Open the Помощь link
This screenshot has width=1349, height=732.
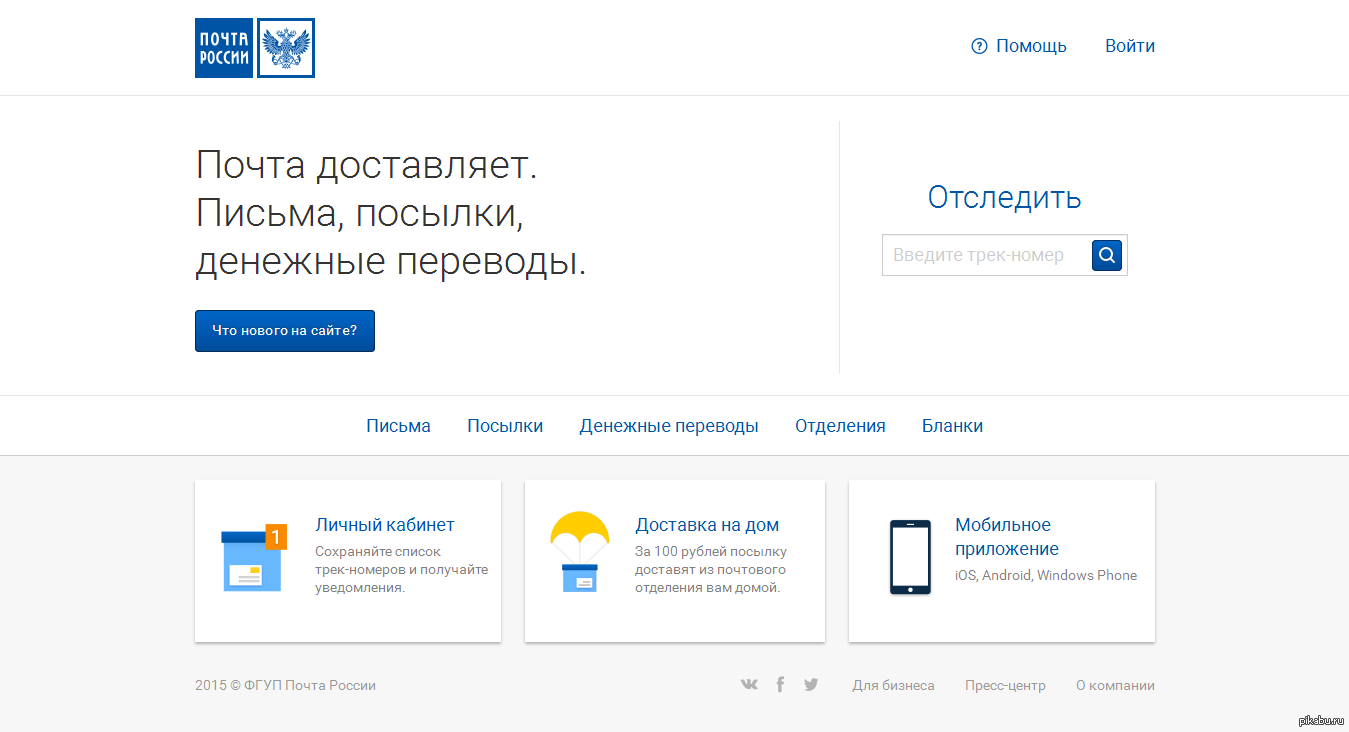1031,46
